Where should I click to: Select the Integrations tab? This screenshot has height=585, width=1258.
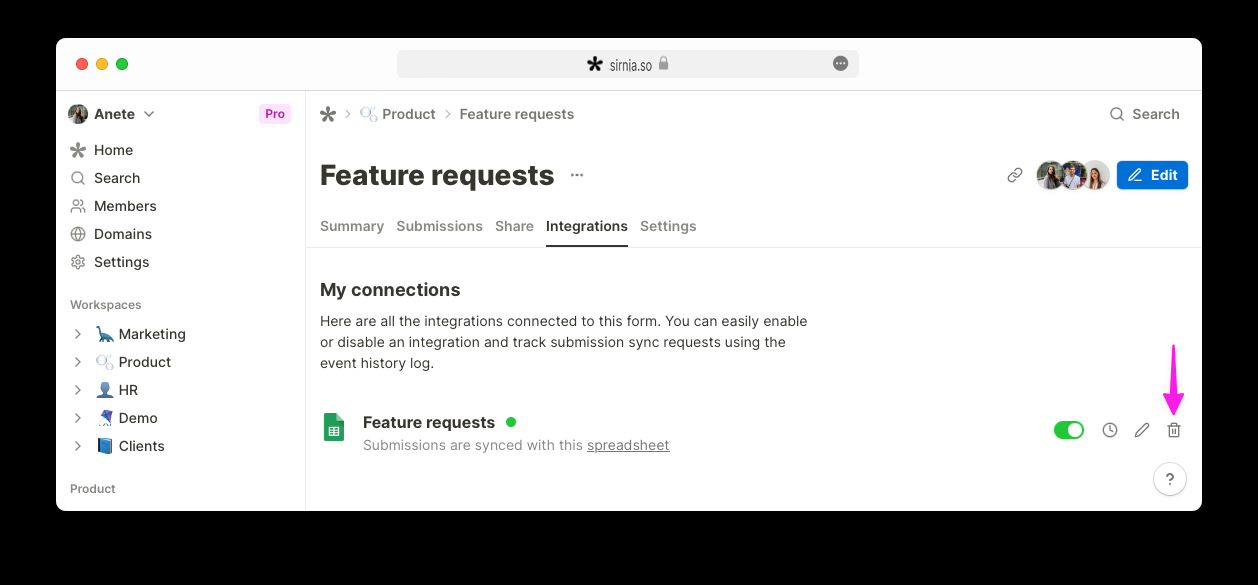(x=587, y=226)
